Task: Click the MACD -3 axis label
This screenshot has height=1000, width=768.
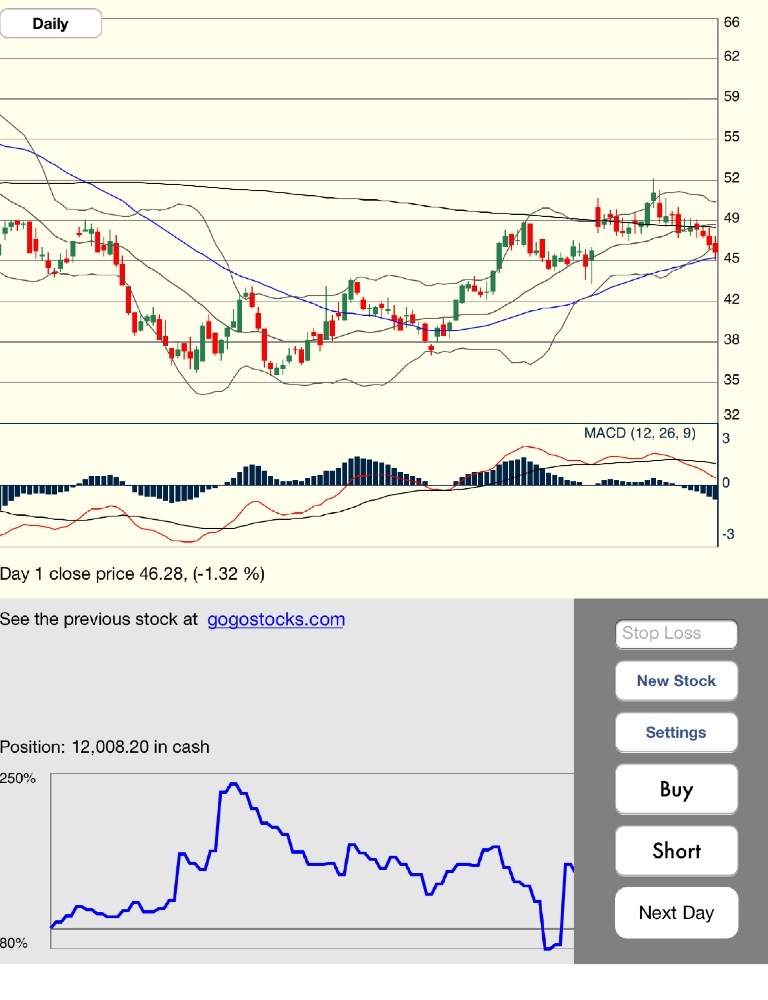Action: coord(728,534)
